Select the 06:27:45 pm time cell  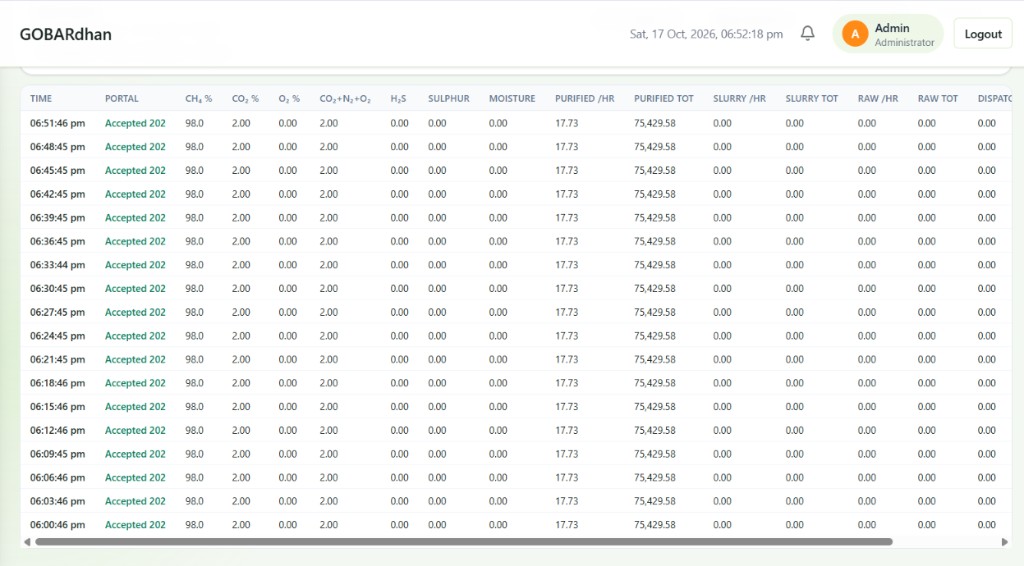coord(57,312)
